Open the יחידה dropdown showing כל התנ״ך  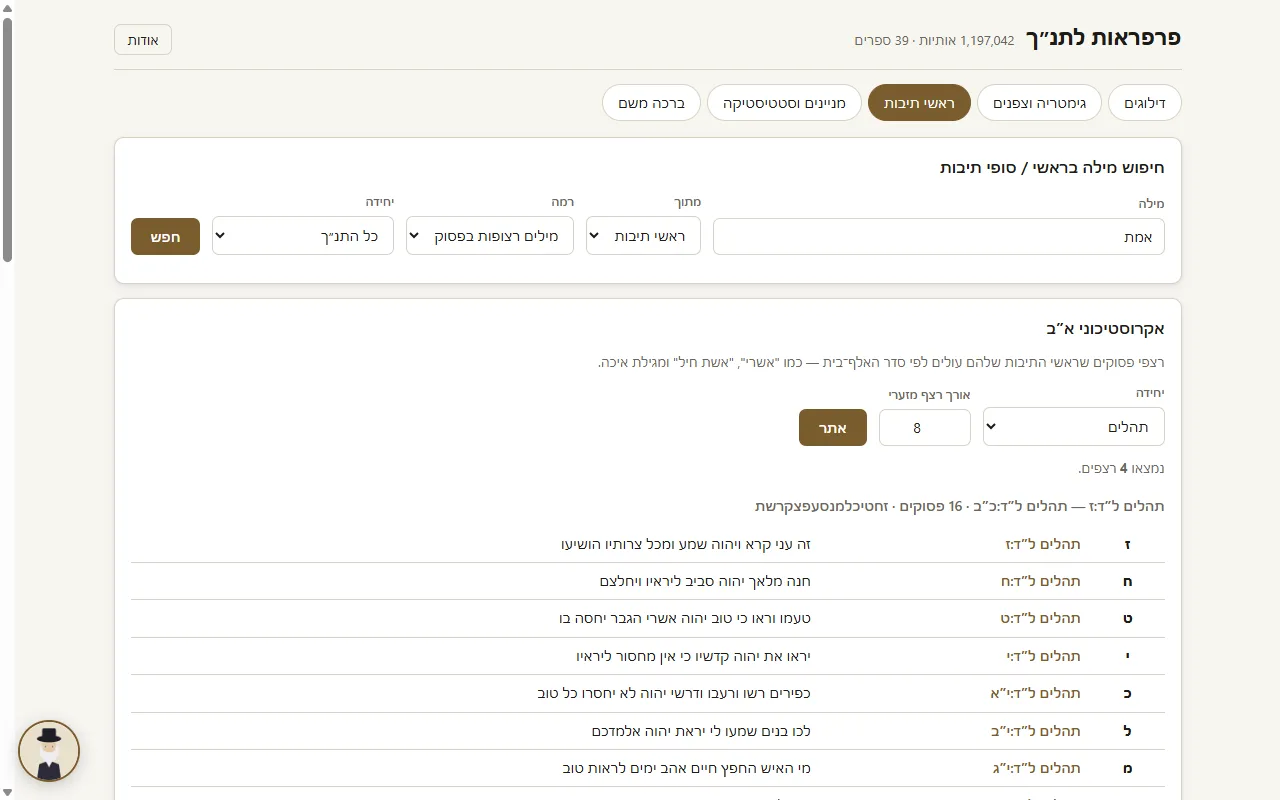pyautogui.click(x=303, y=236)
